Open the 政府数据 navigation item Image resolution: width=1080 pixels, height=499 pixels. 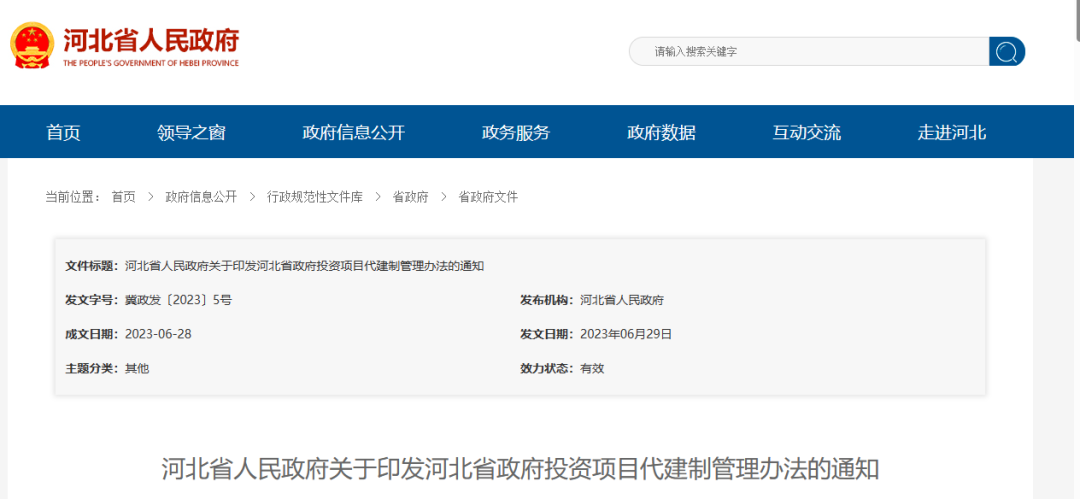[661, 132]
